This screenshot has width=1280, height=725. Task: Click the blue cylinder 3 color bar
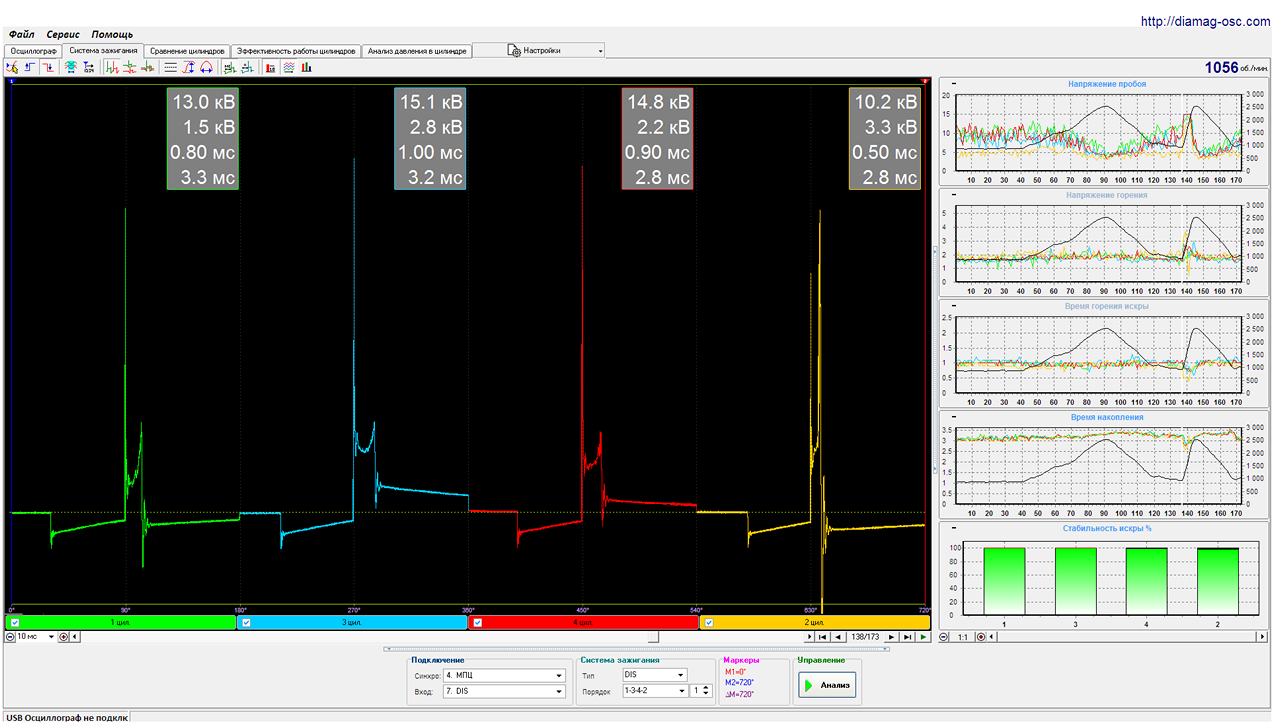coord(353,622)
